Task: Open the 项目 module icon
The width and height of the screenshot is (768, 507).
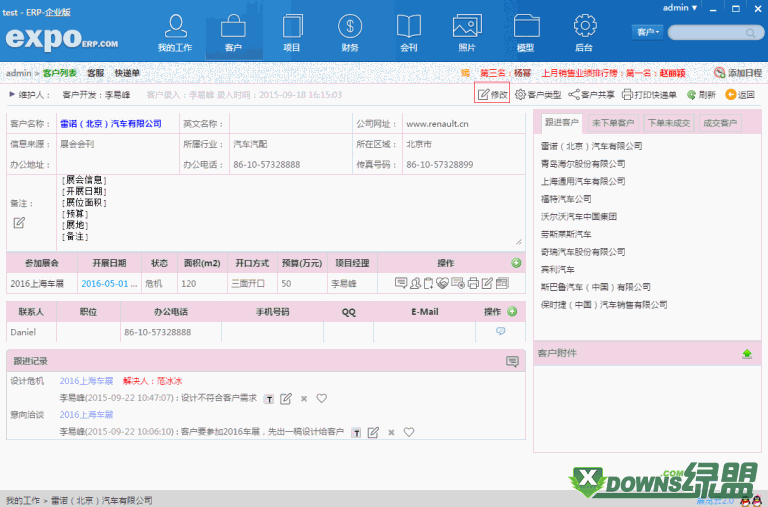Action: 292,33
